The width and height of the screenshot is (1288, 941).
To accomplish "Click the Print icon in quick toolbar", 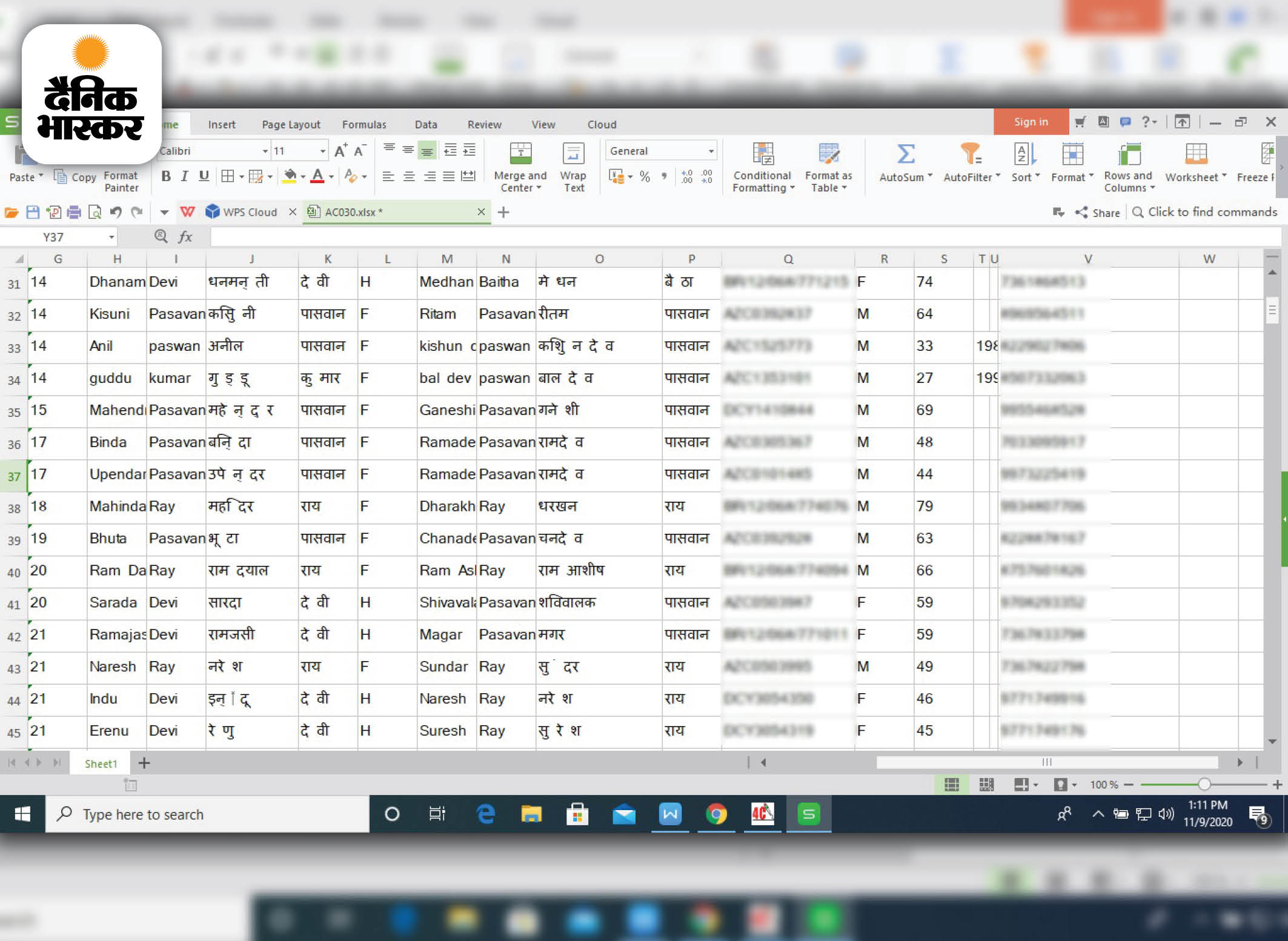I will [74, 212].
